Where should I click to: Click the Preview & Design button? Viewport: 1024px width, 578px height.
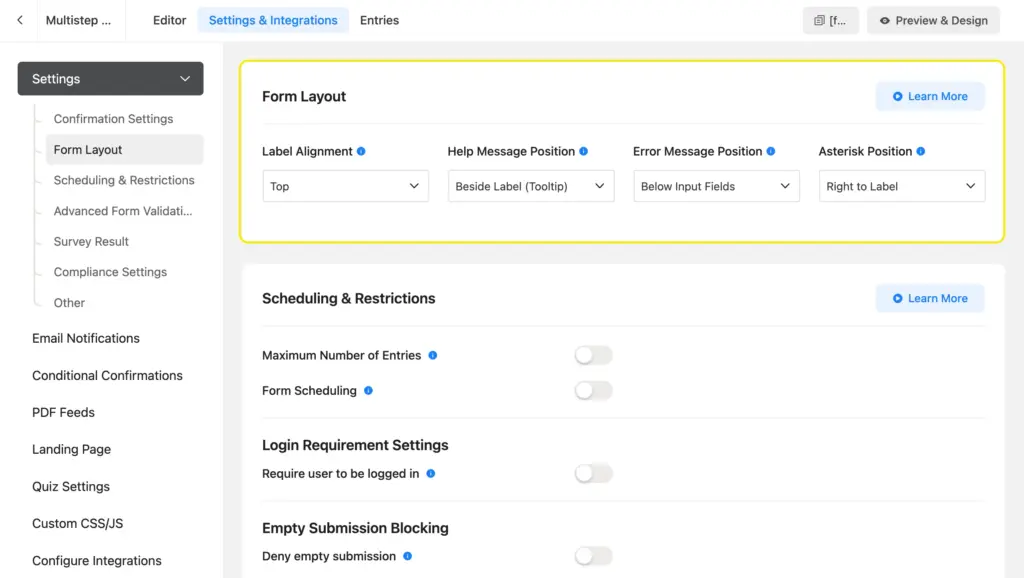tap(933, 21)
